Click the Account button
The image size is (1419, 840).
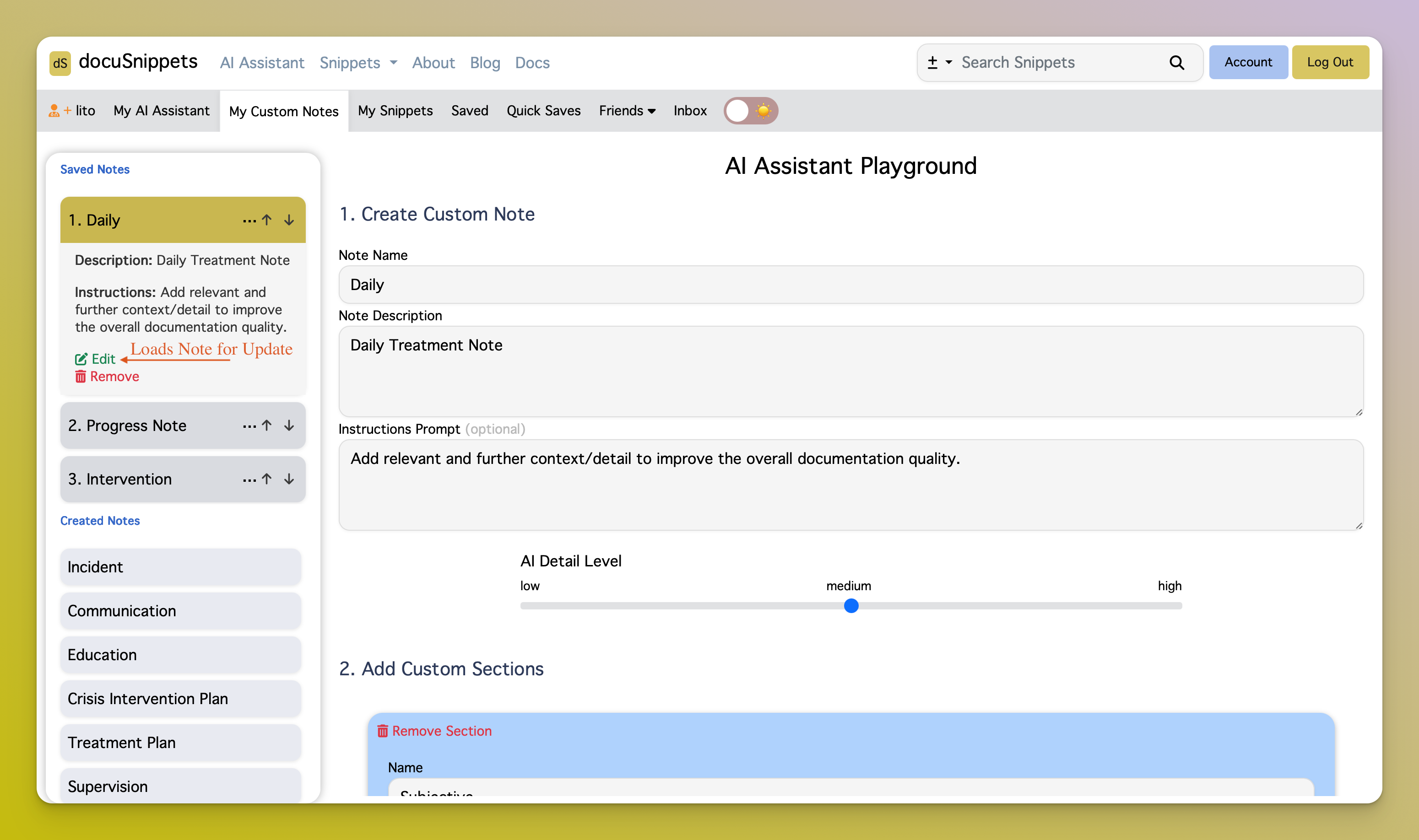(x=1247, y=62)
